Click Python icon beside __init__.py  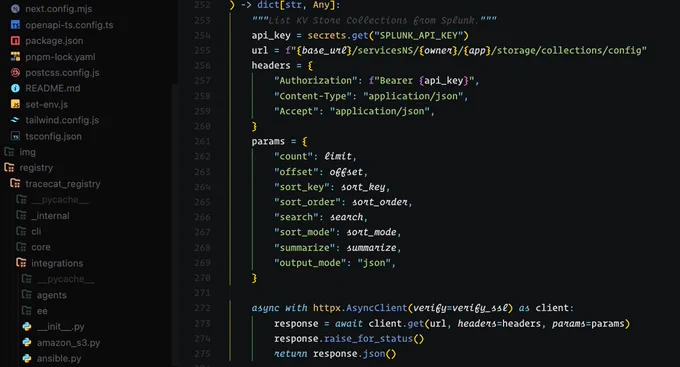click(x=27, y=327)
